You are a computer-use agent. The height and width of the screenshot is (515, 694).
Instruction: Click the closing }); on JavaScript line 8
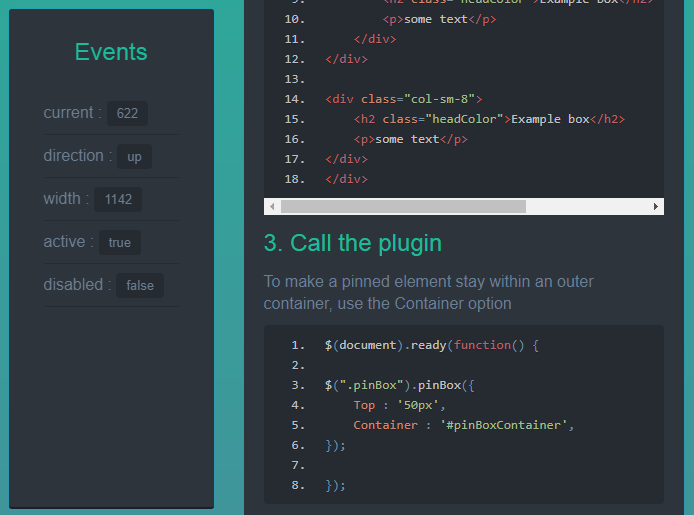point(335,485)
